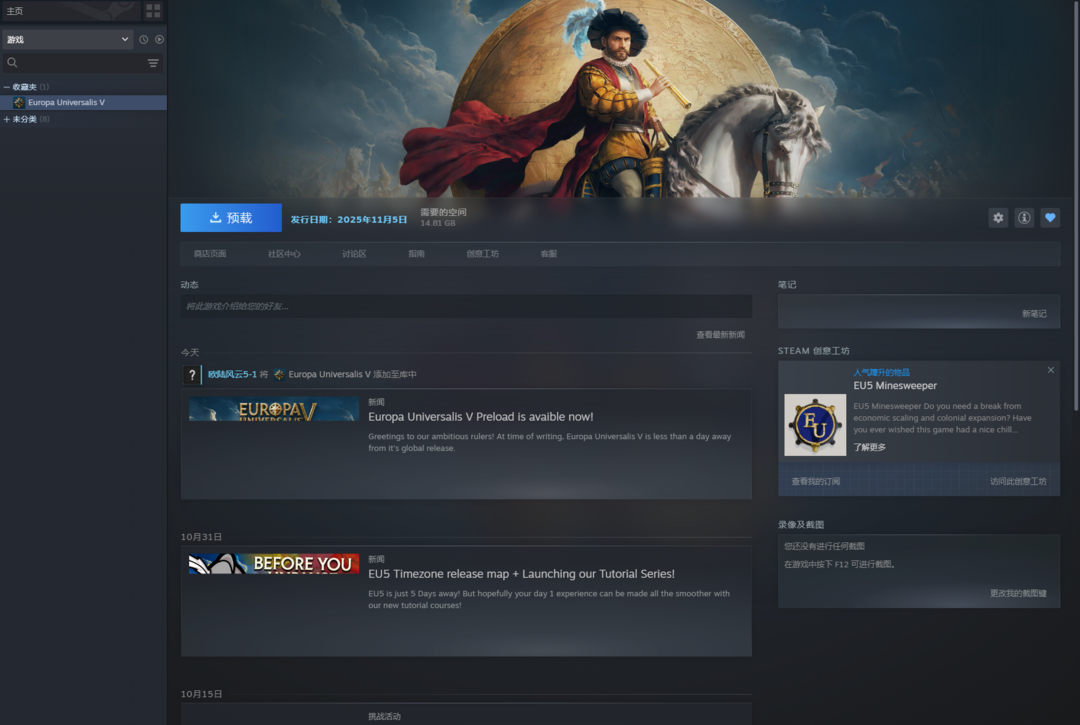The width and height of the screenshot is (1080, 725).
Task: Open the 游戏 library category dropdown
Action: click(67, 40)
